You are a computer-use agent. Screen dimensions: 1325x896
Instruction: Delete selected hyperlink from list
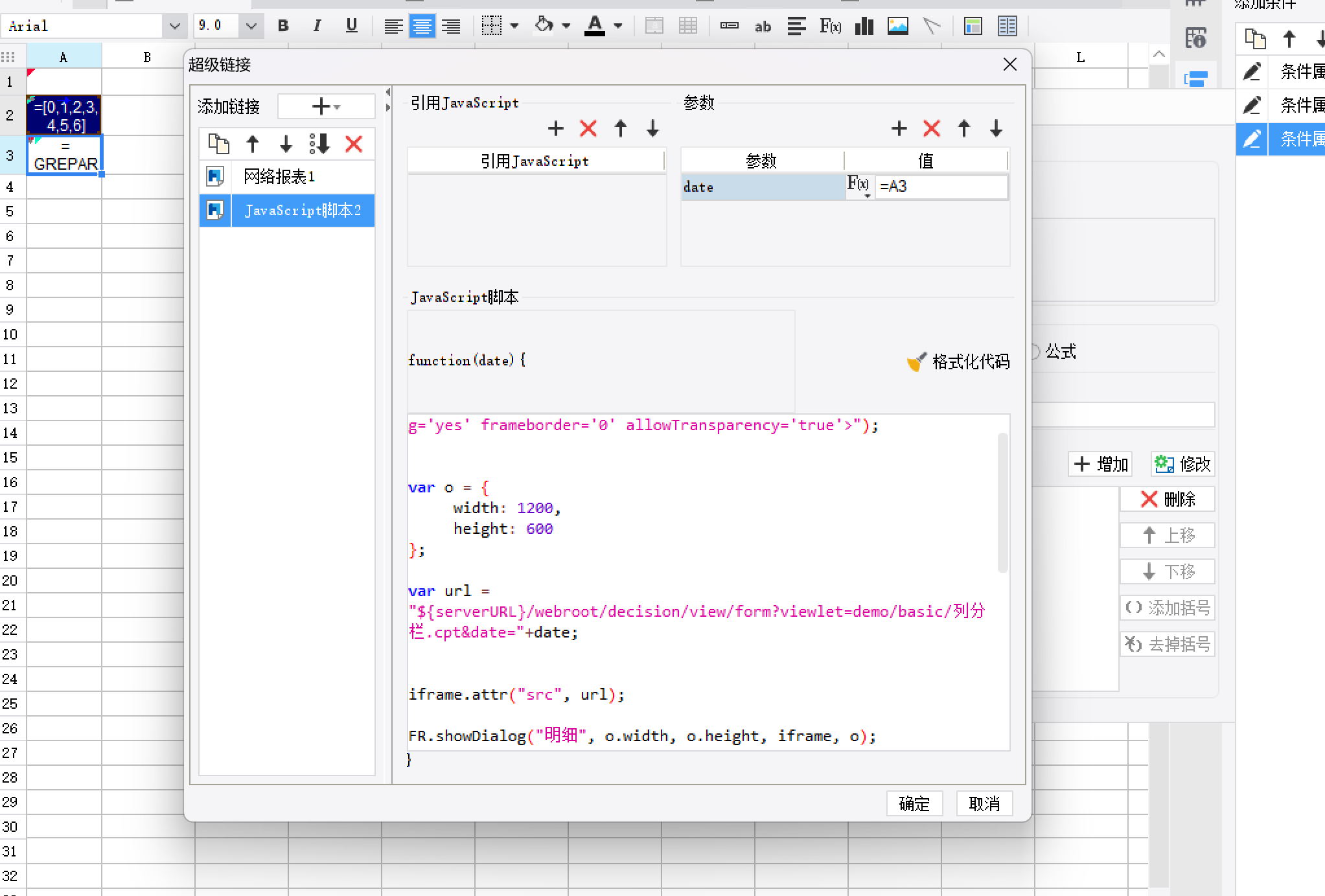click(354, 144)
